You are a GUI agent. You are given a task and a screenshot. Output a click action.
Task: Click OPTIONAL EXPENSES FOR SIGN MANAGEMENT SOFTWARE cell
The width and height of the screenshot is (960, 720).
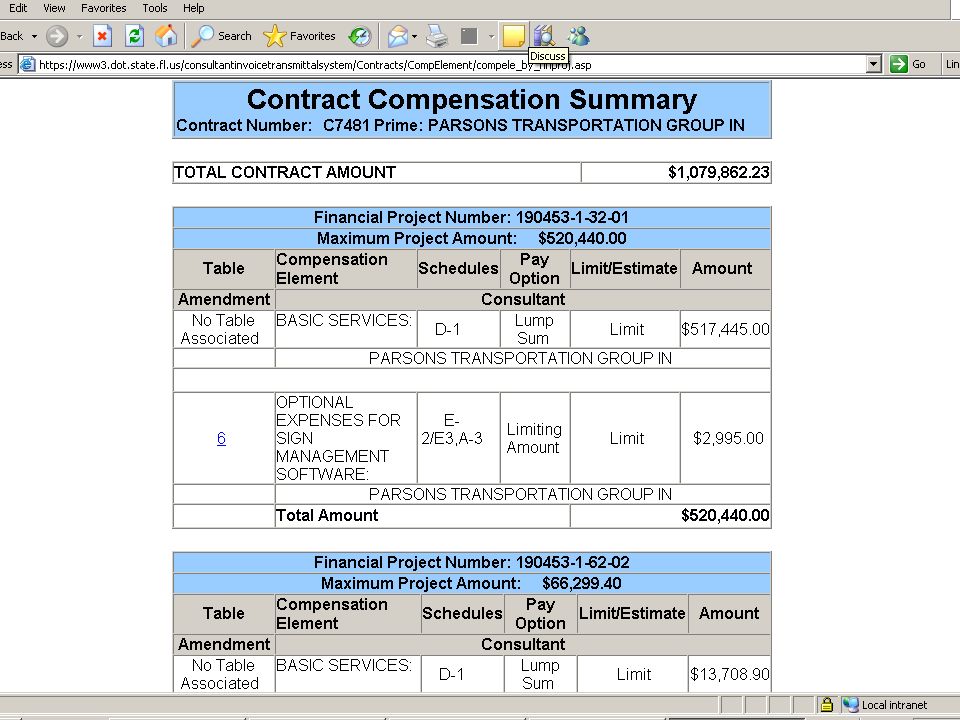pyautogui.click(x=346, y=438)
